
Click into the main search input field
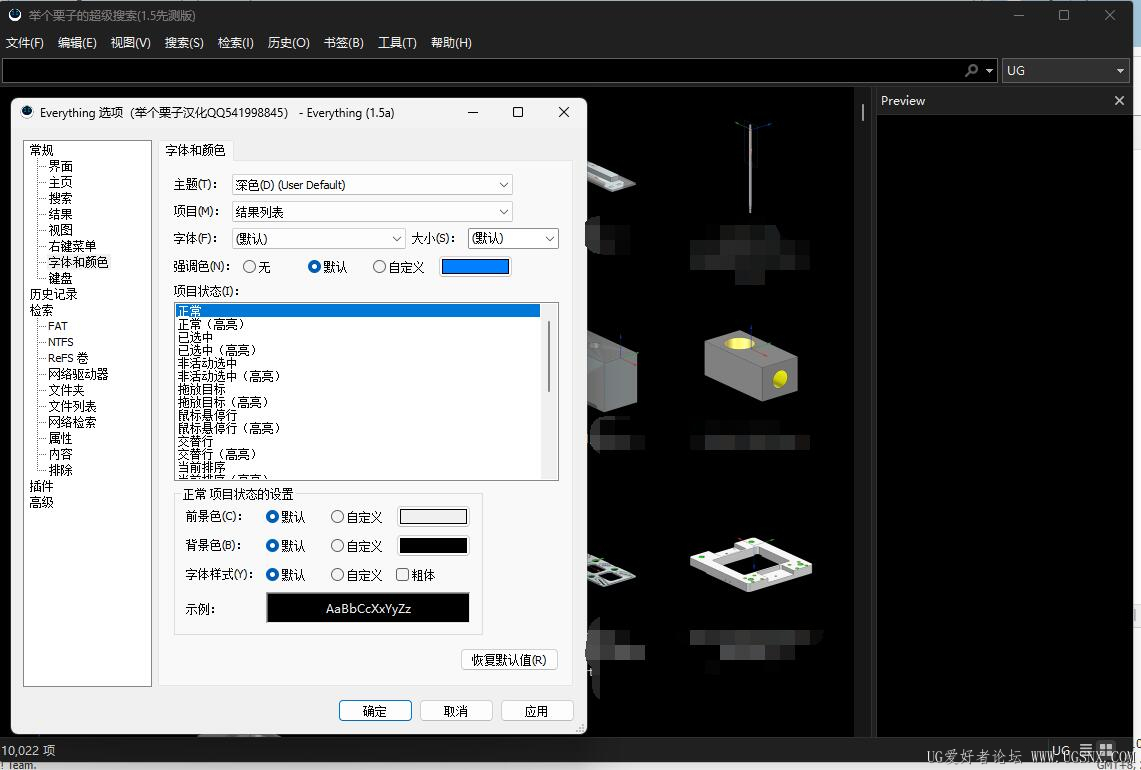coord(480,71)
